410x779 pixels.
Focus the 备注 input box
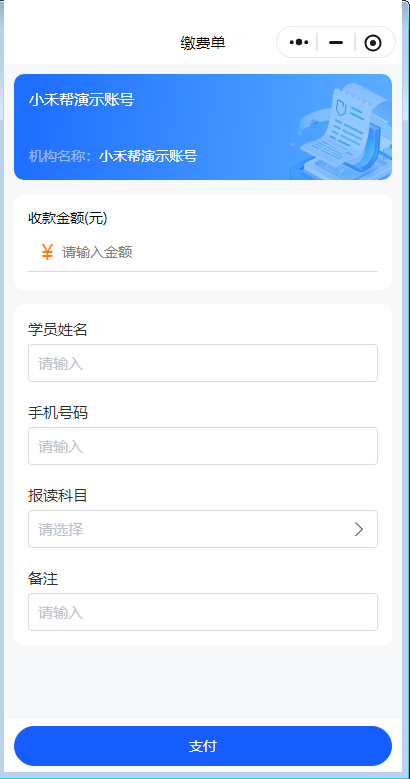[x=203, y=612]
